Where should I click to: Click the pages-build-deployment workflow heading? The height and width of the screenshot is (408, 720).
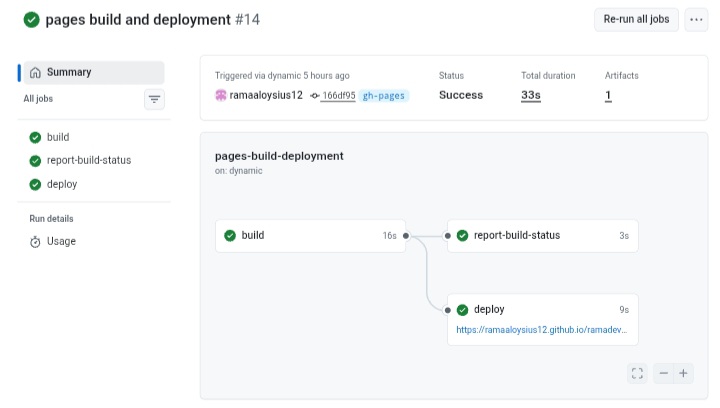279,156
